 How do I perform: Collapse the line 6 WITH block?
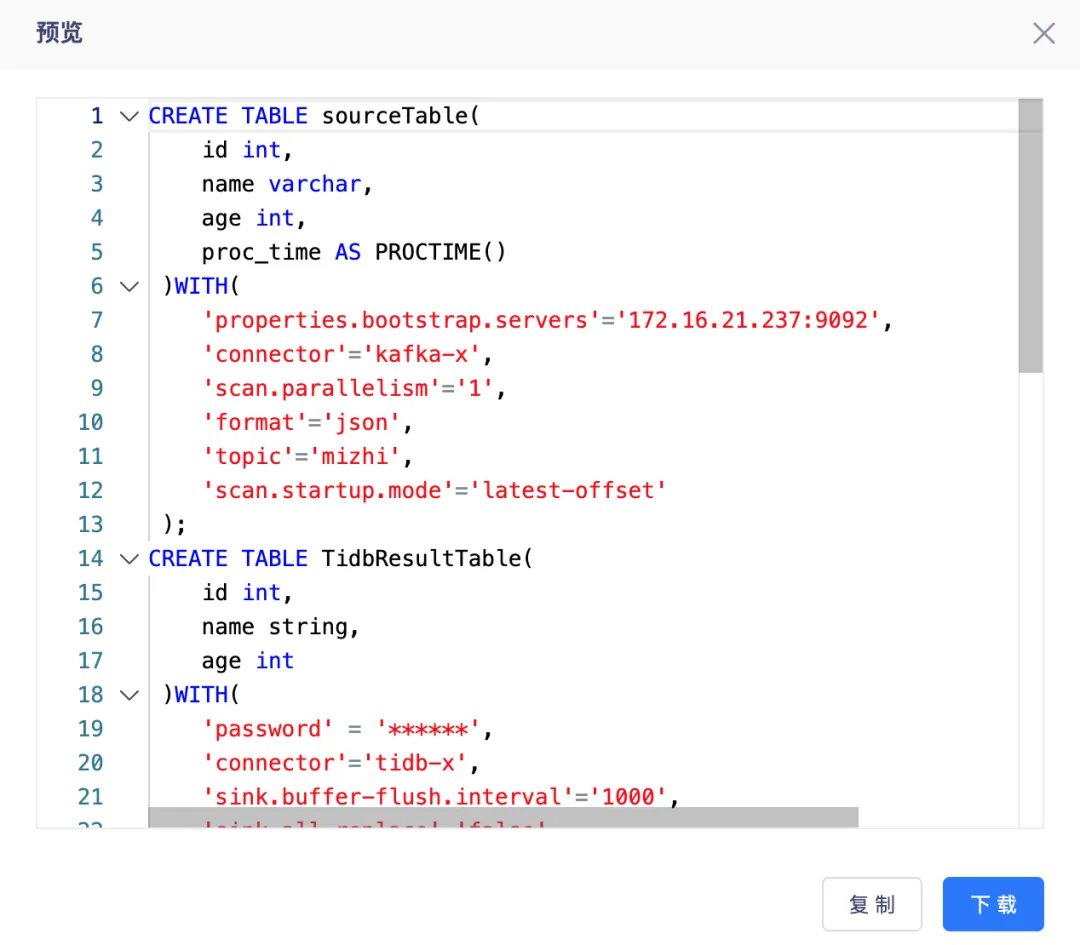click(x=129, y=287)
